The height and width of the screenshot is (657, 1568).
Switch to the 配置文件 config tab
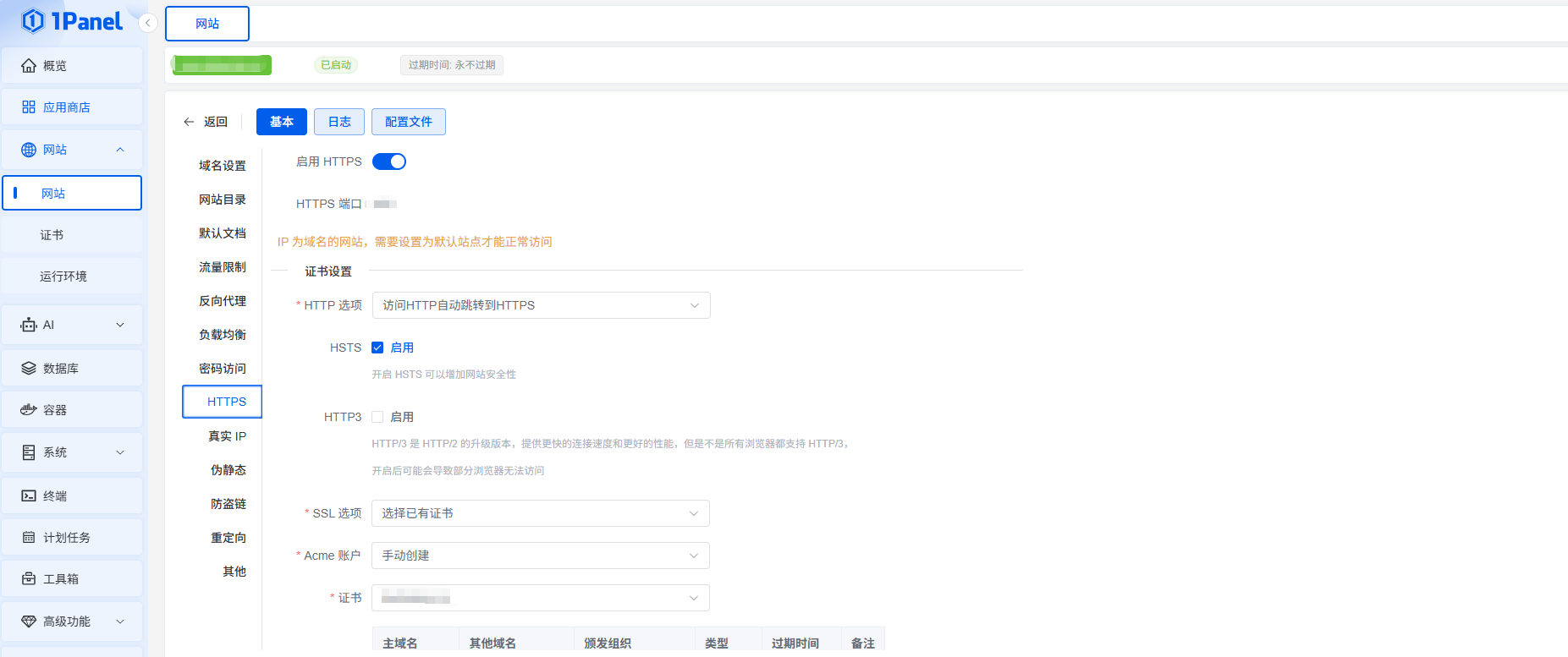point(408,122)
